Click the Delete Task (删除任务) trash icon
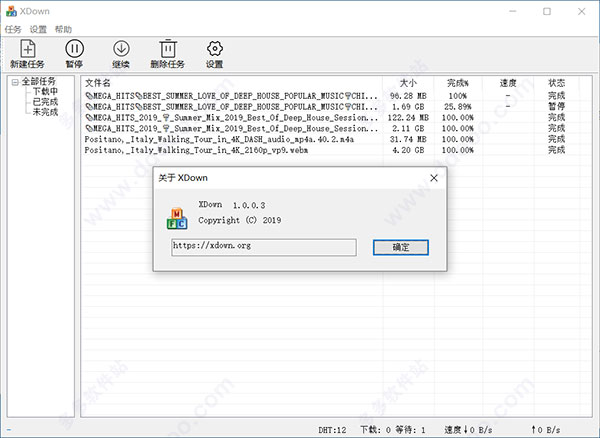 click(x=168, y=49)
